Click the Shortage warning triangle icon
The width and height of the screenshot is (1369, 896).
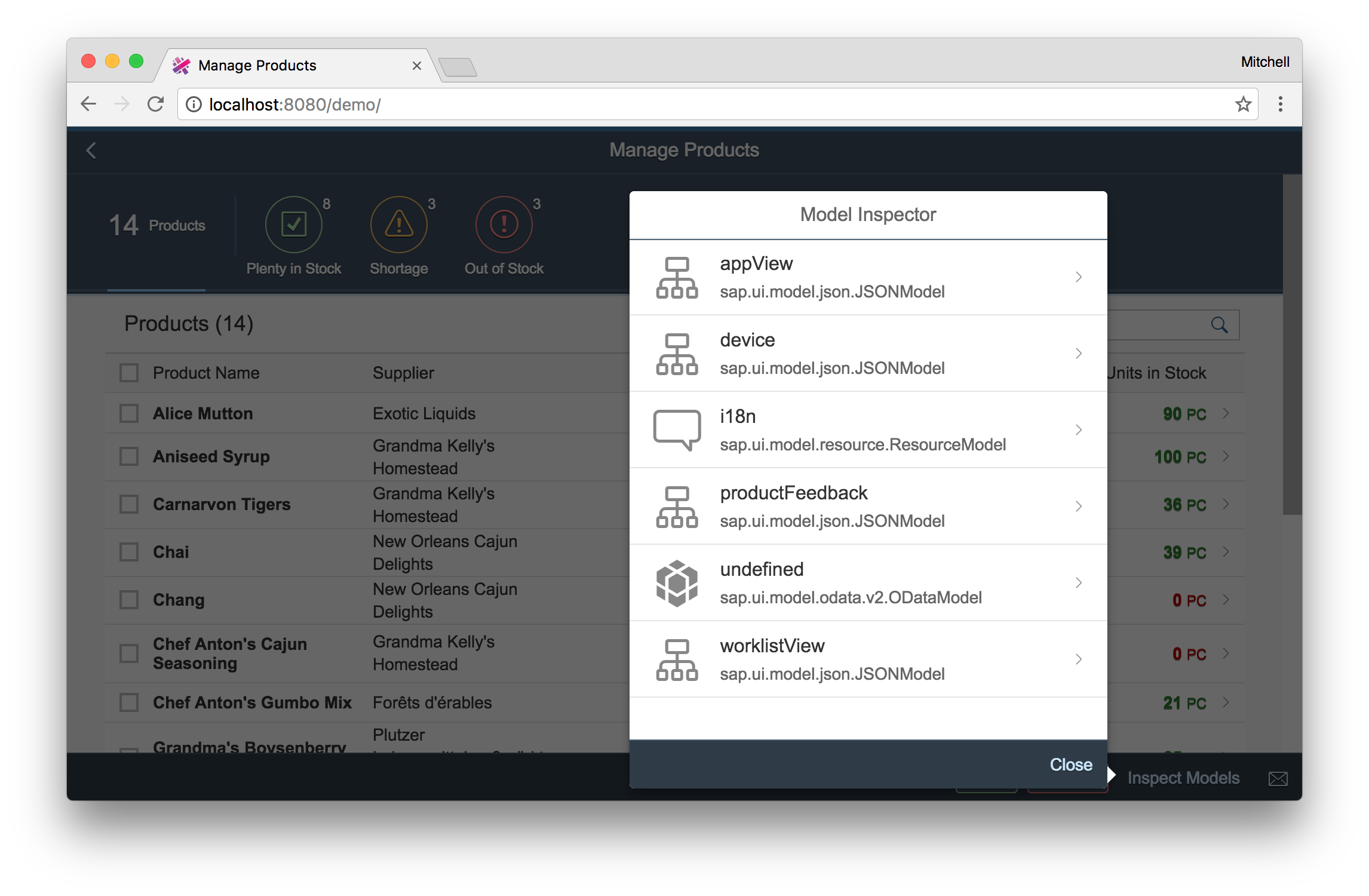399,225
